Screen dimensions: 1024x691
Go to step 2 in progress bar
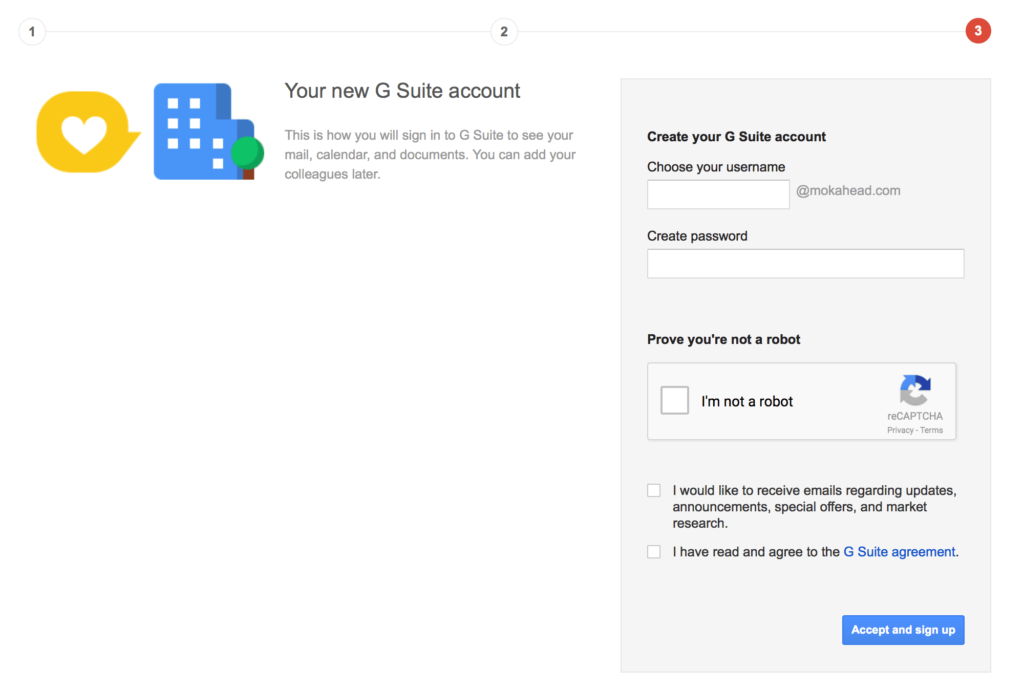tap(504, 31)
